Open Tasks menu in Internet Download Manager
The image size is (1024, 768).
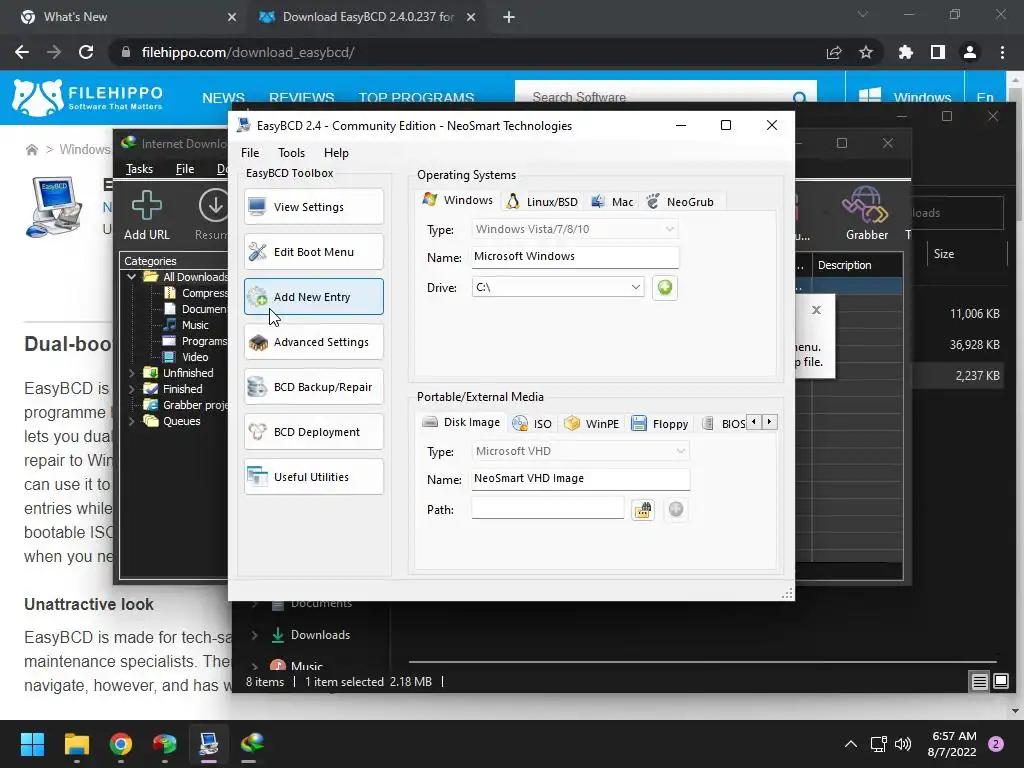tap(139, 169)
